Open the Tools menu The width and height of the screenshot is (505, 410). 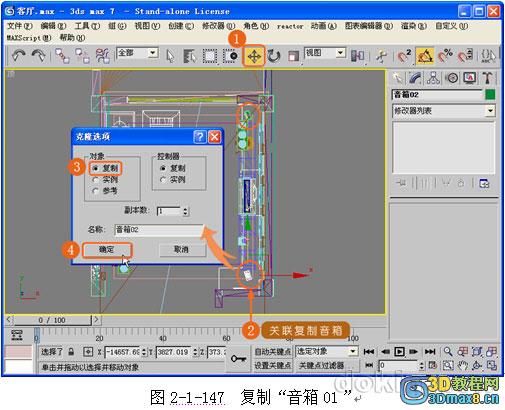click(x=87, y=26)
